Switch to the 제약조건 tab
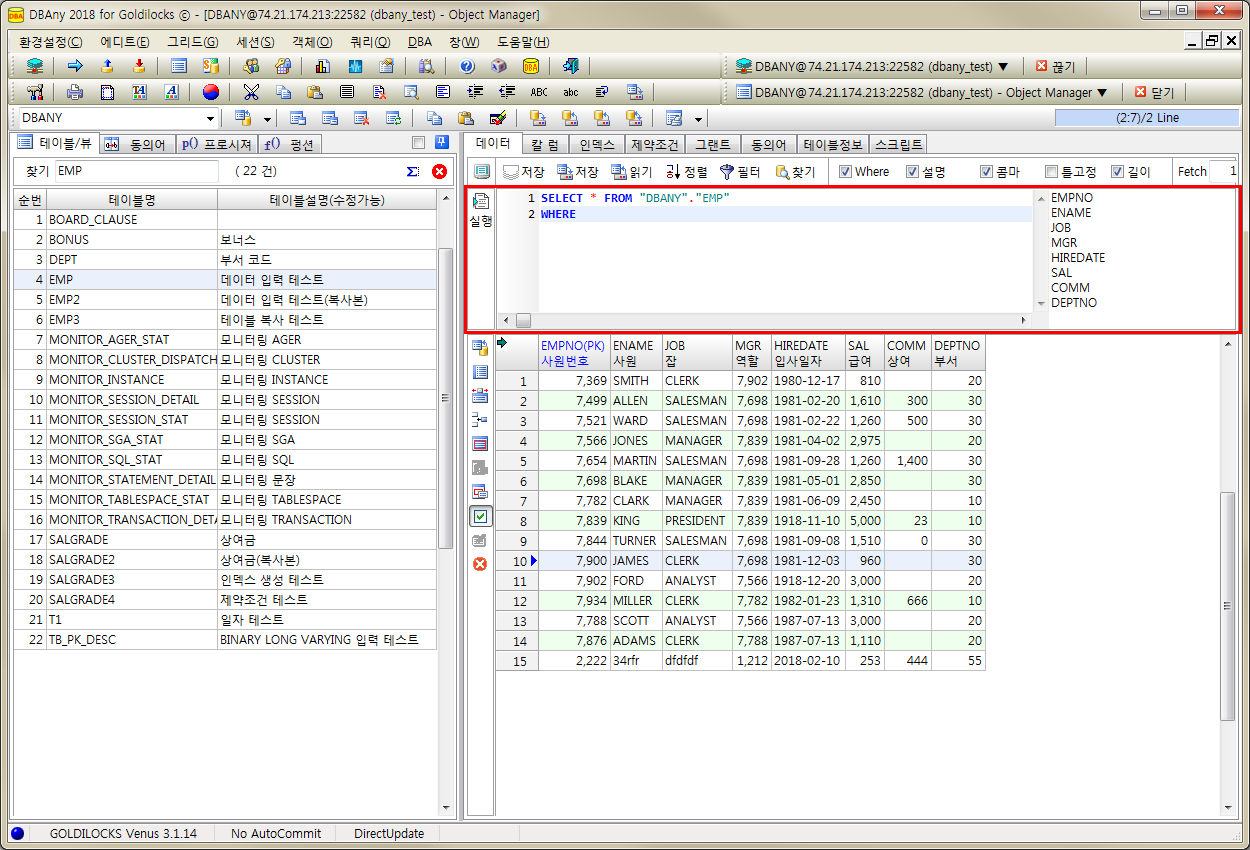 click(x=655, y=144)
